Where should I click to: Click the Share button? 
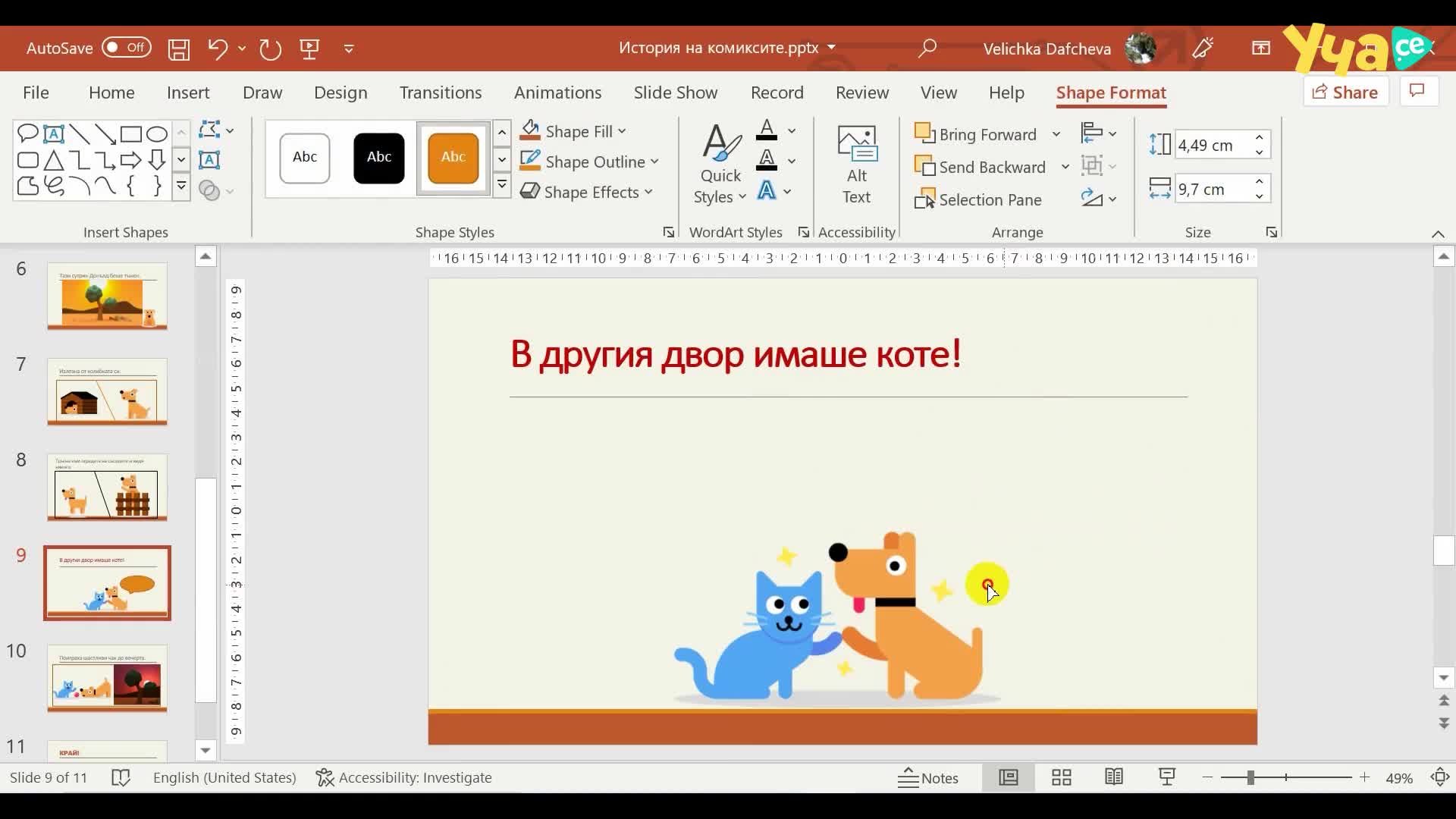(1345, 92)
